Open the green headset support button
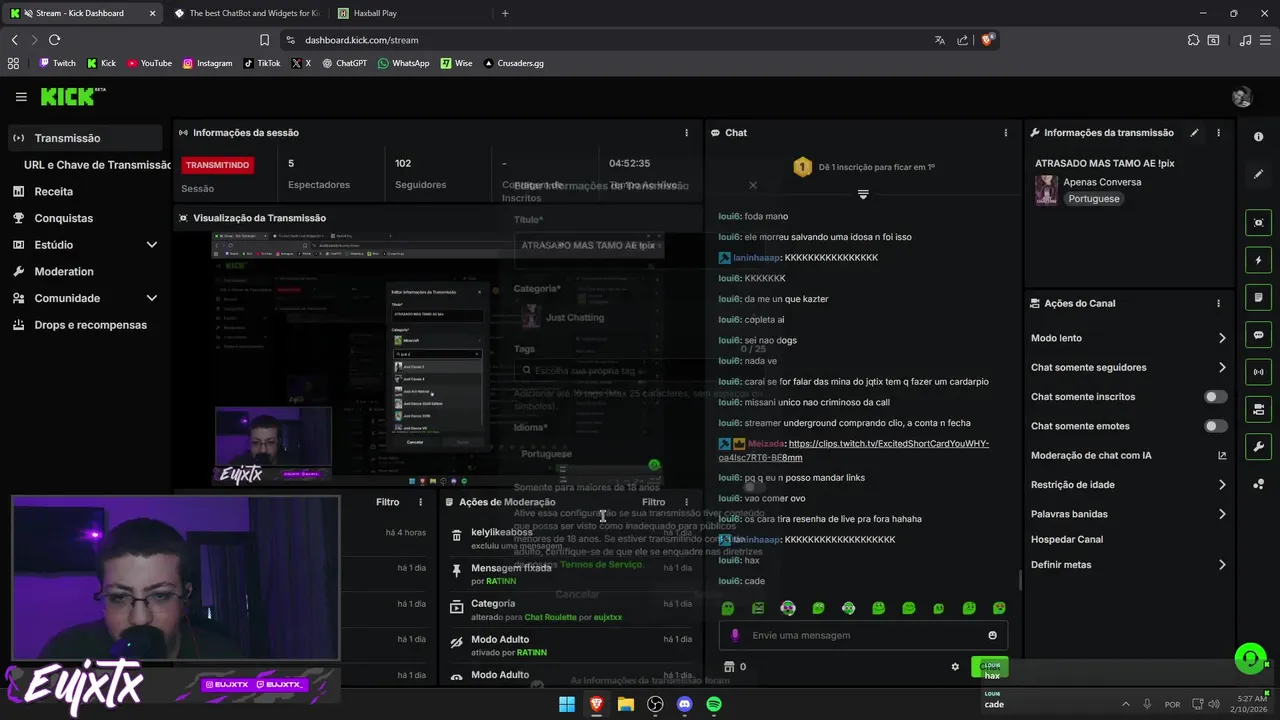The width and height of the screenshot is (1280, 720). [1250, 658]
